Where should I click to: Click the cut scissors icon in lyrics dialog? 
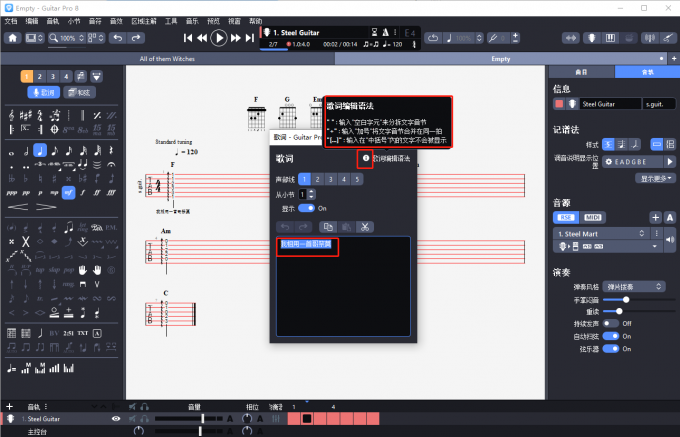(366, 226)
